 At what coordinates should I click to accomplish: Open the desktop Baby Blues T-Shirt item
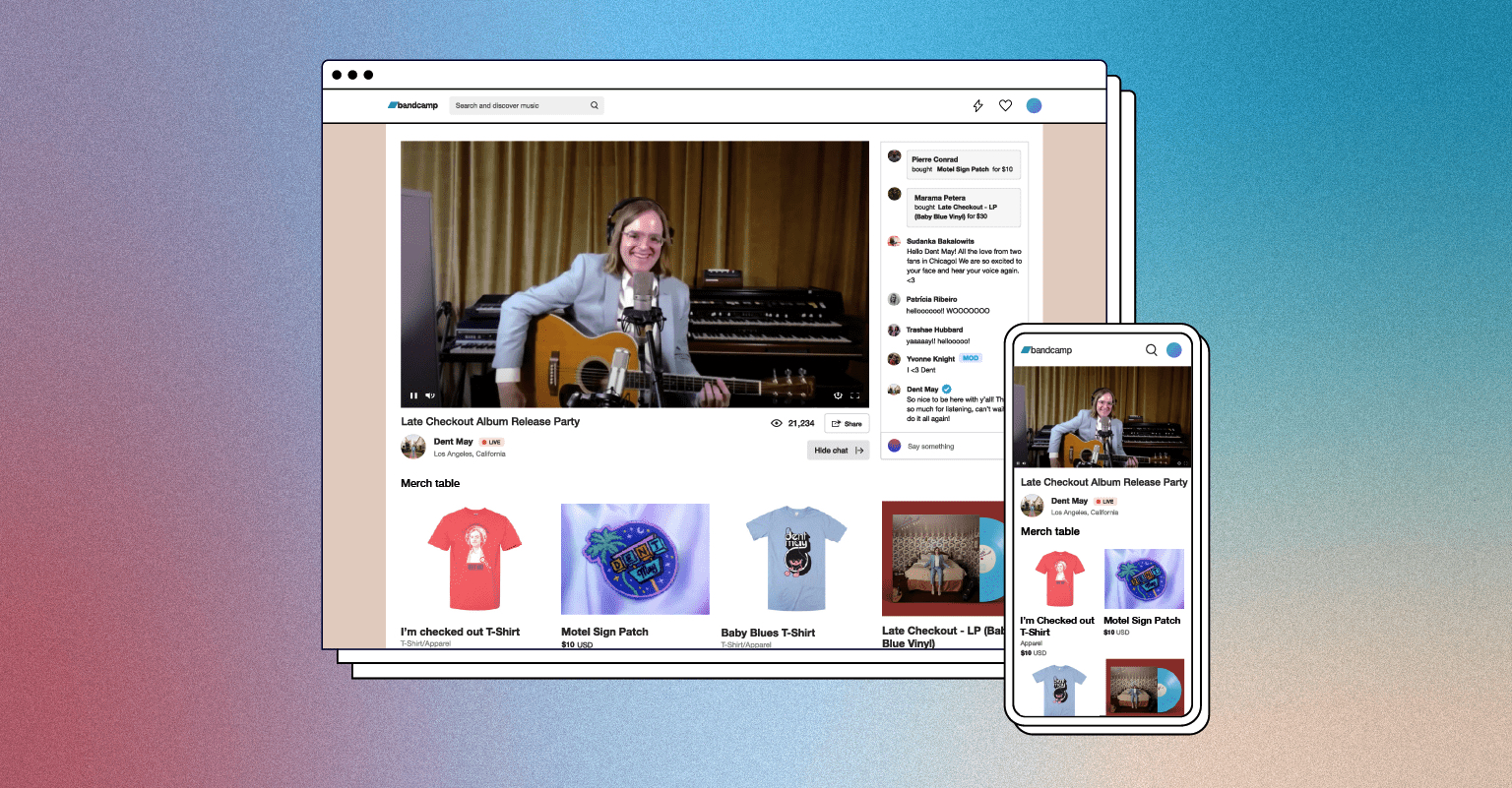pos(795,559)
